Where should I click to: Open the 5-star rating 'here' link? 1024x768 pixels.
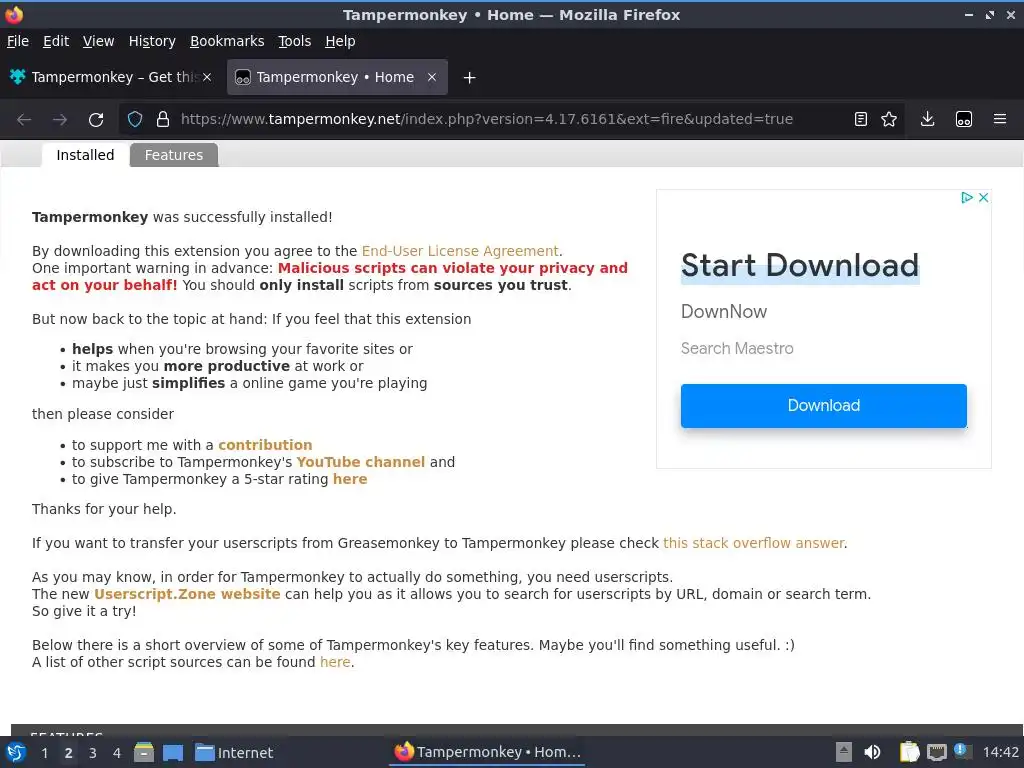(x=350, y=479)
